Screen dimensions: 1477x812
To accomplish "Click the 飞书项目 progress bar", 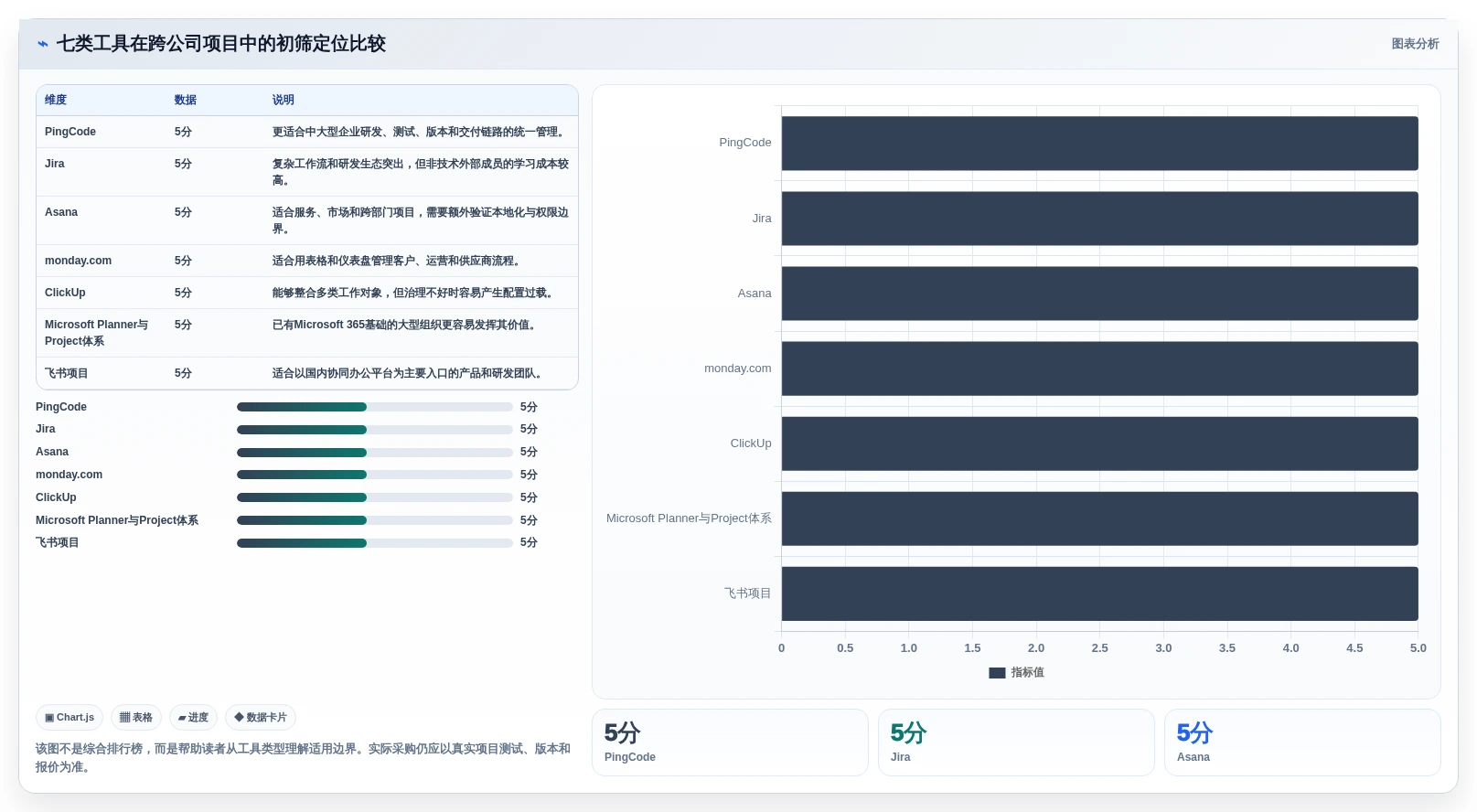I will (x=375, y=543).
